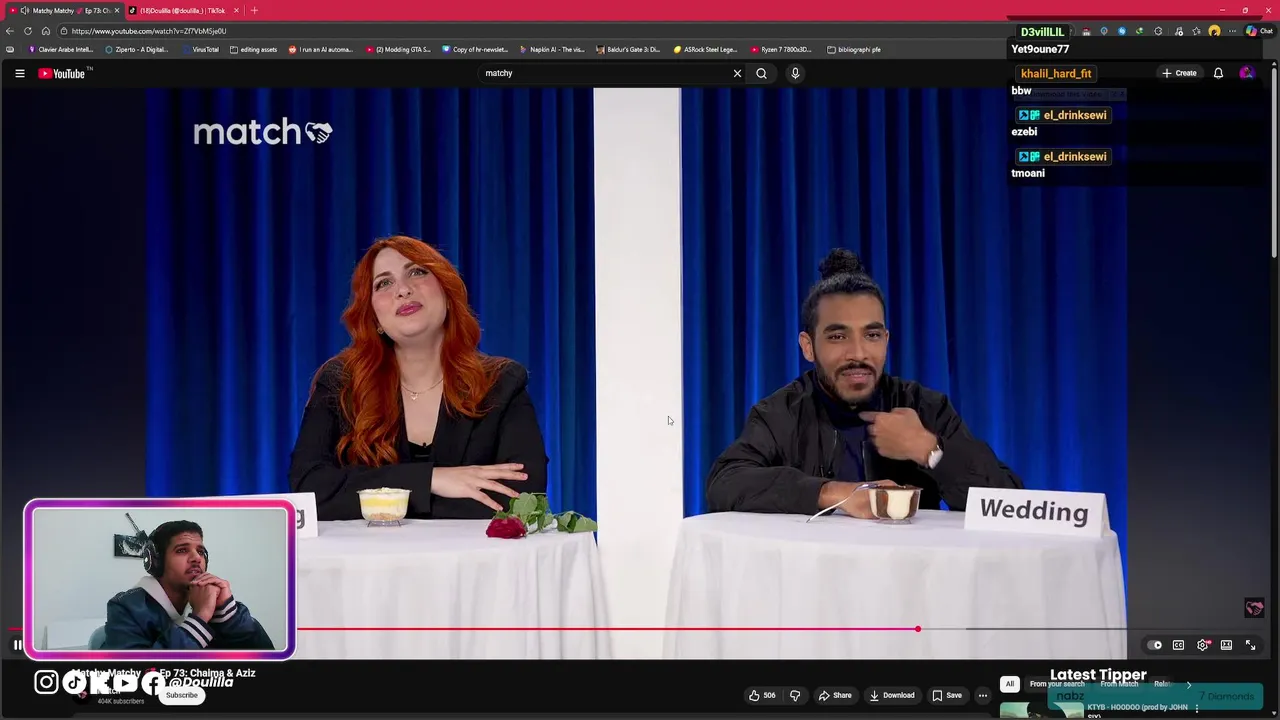Close the Matchy Matchy tab
The image size is (1280, 720).
116,10
